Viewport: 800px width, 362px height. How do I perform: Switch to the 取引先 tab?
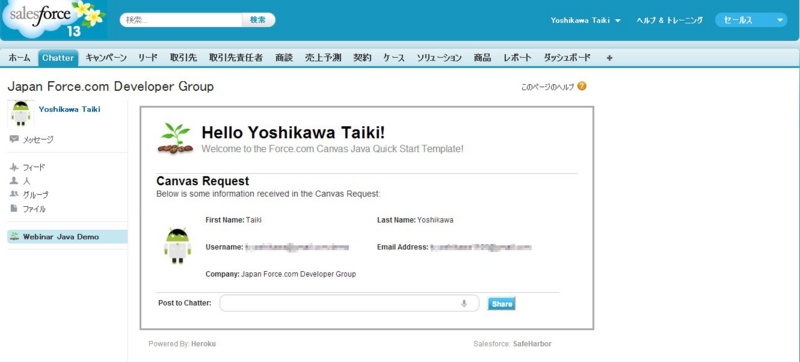[183, 58]
